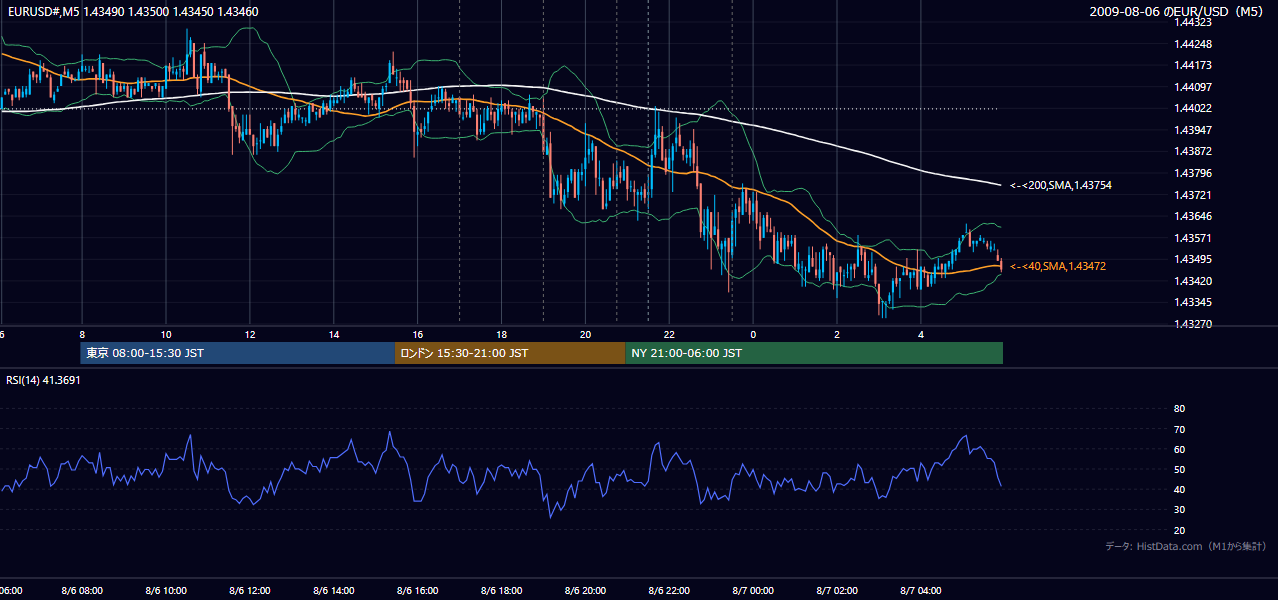Click hour tick 0 under the price chart
The image size is (1278, 600).
(x=754, y=334)
